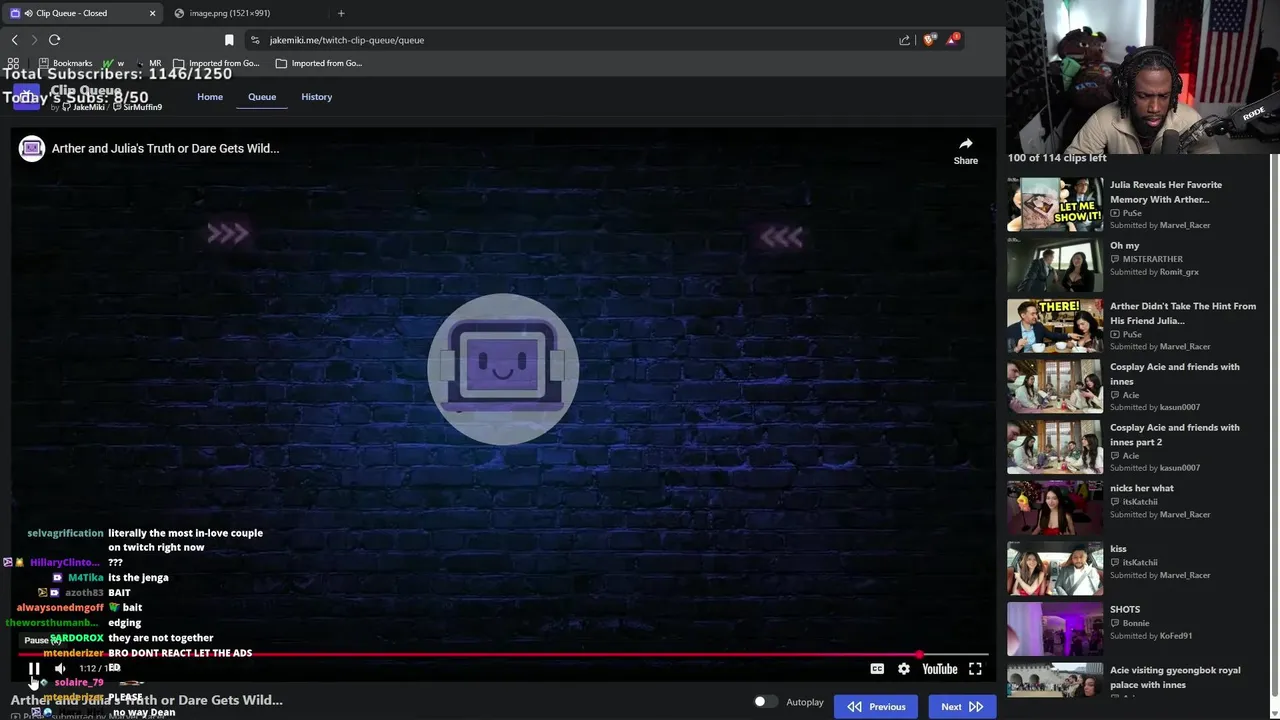1280x720 pixels.
Task: Click the JakeMiki GitHub author link
Action: coord(83,107)
